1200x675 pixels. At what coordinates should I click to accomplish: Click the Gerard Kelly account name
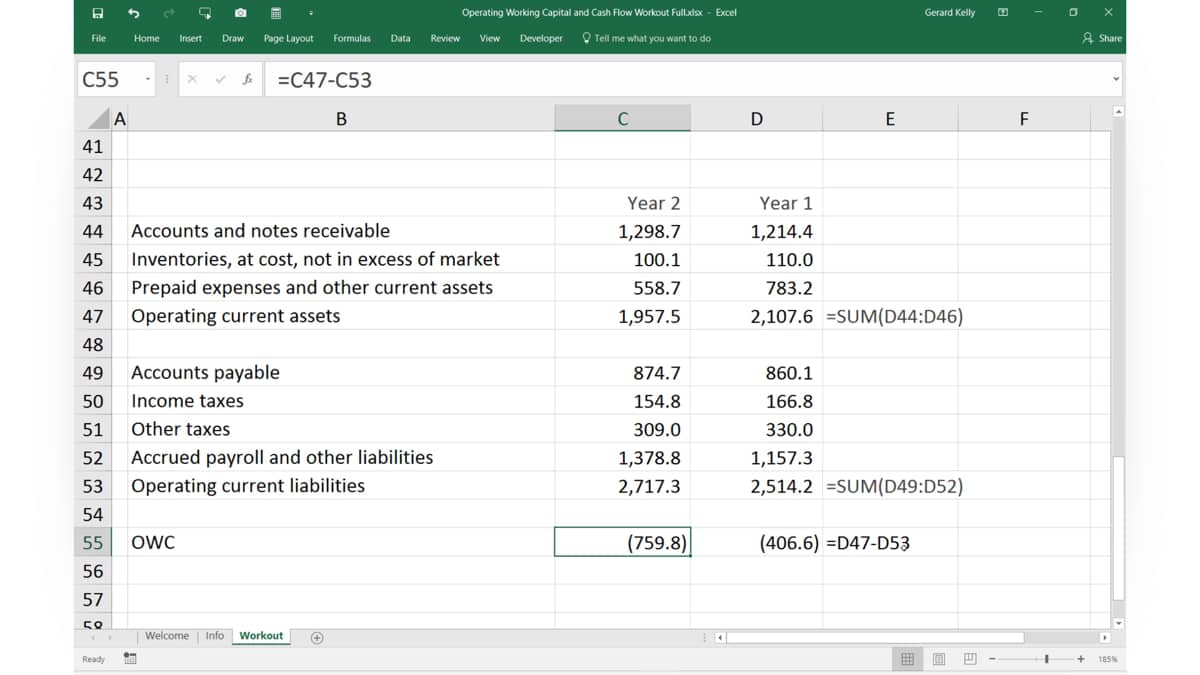[x=950, y=13]
